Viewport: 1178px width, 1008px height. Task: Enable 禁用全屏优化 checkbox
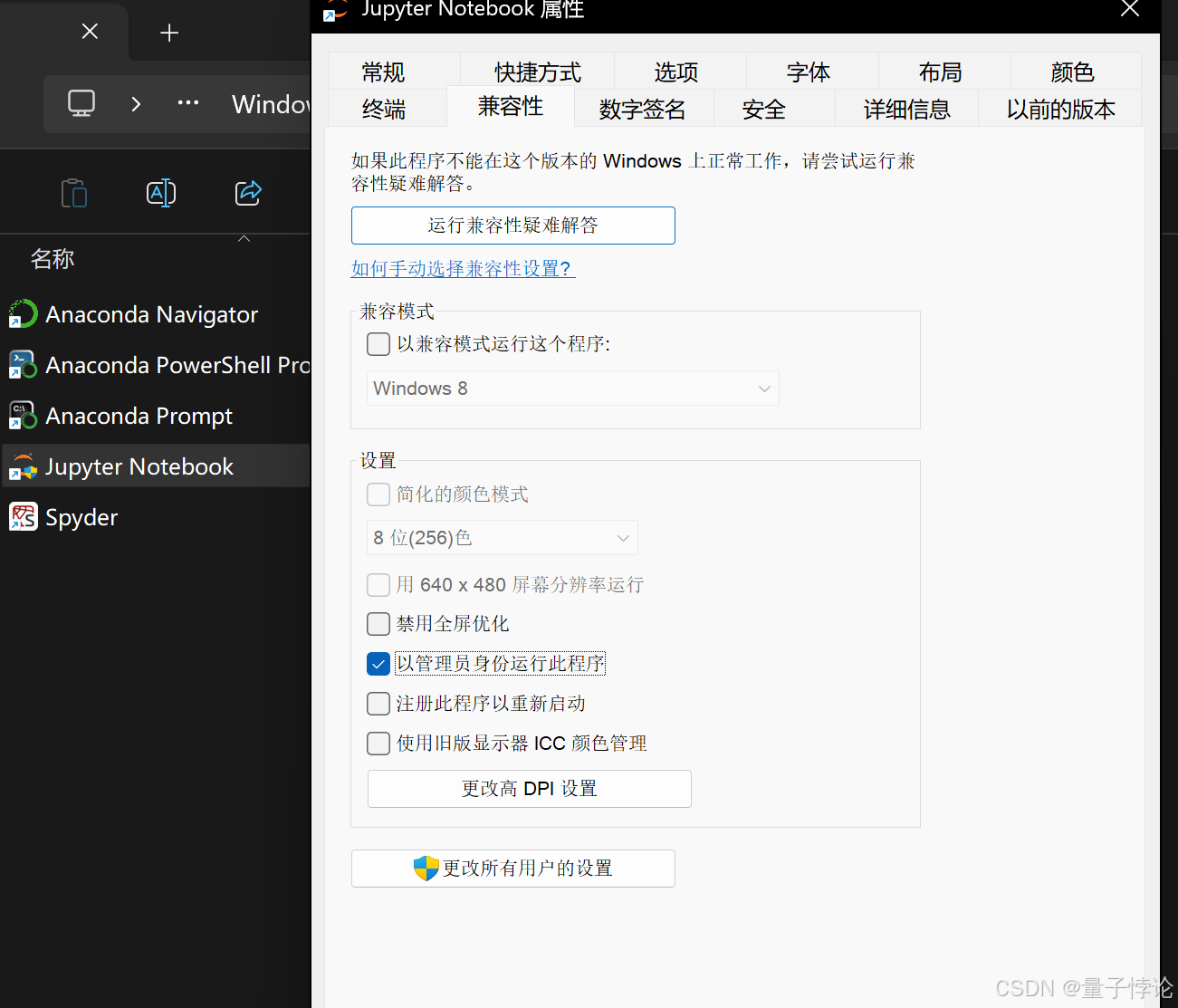pos(378,623)
